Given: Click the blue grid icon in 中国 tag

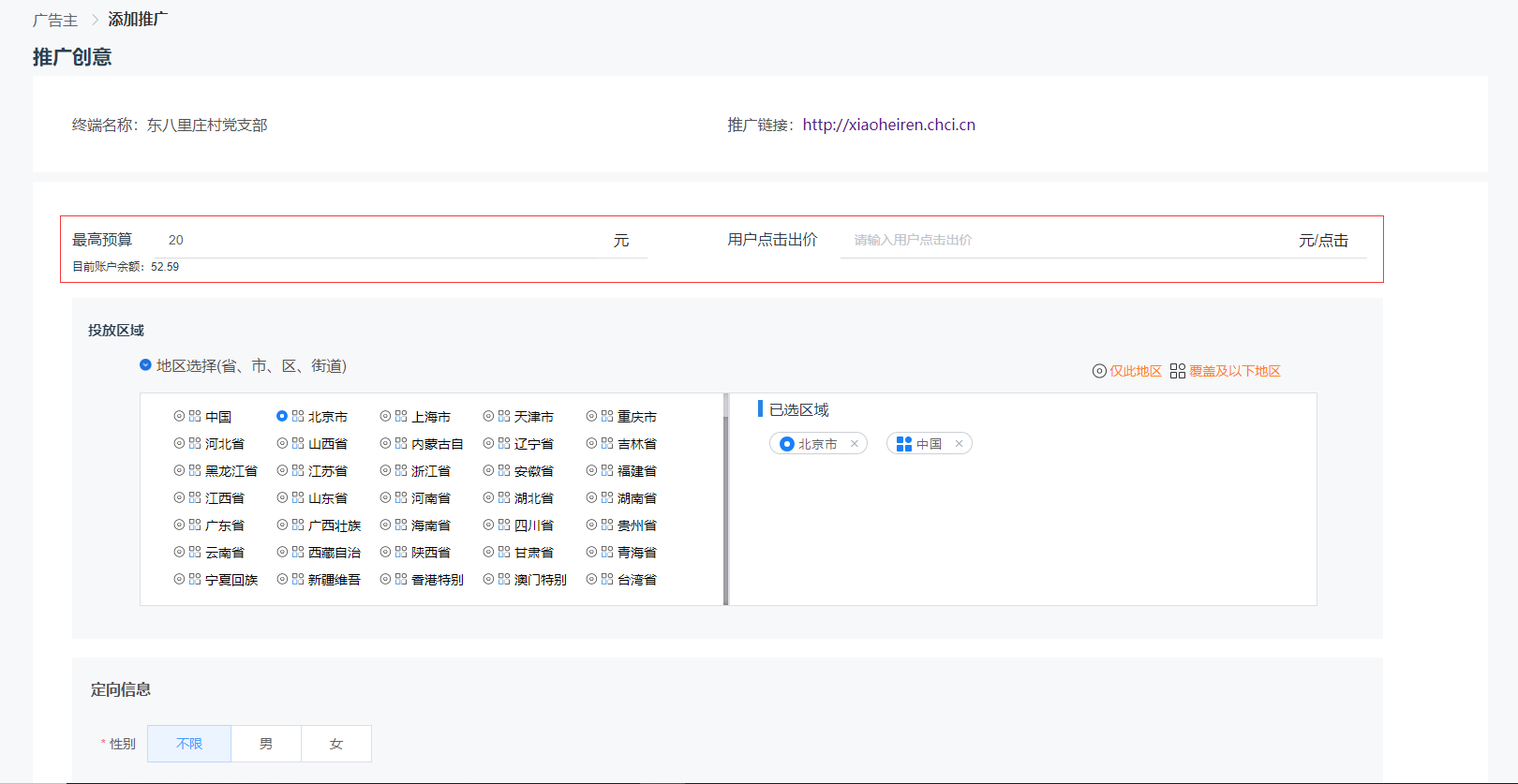Looking at the screenshot, I should pyautogui.click(x=904, y=444).
